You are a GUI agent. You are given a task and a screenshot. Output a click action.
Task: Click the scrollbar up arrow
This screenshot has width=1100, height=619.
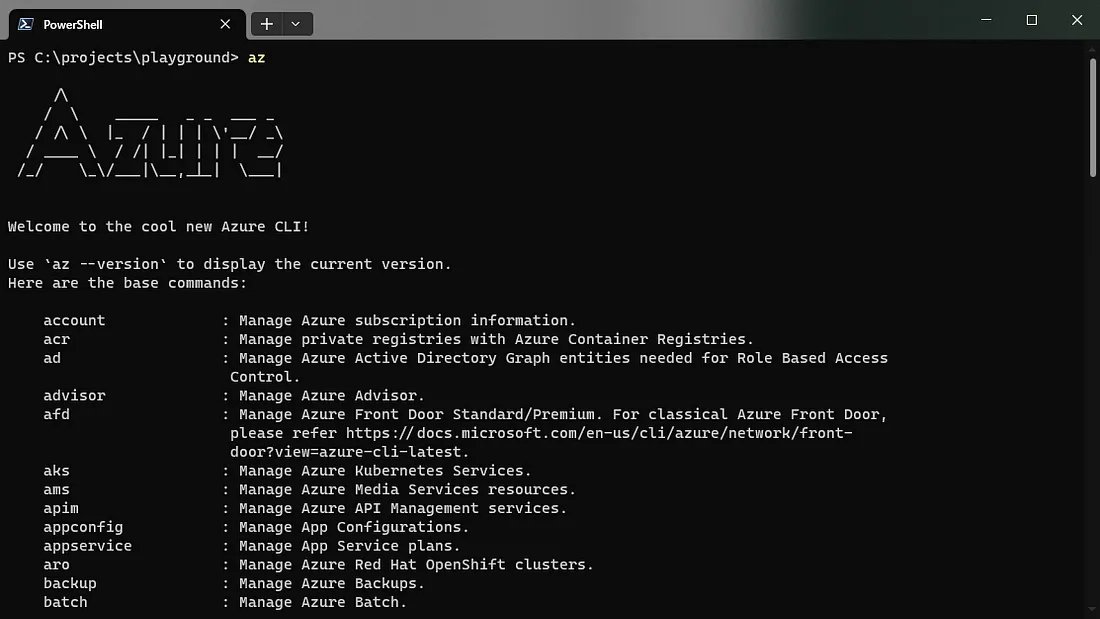coord(1092,48)
